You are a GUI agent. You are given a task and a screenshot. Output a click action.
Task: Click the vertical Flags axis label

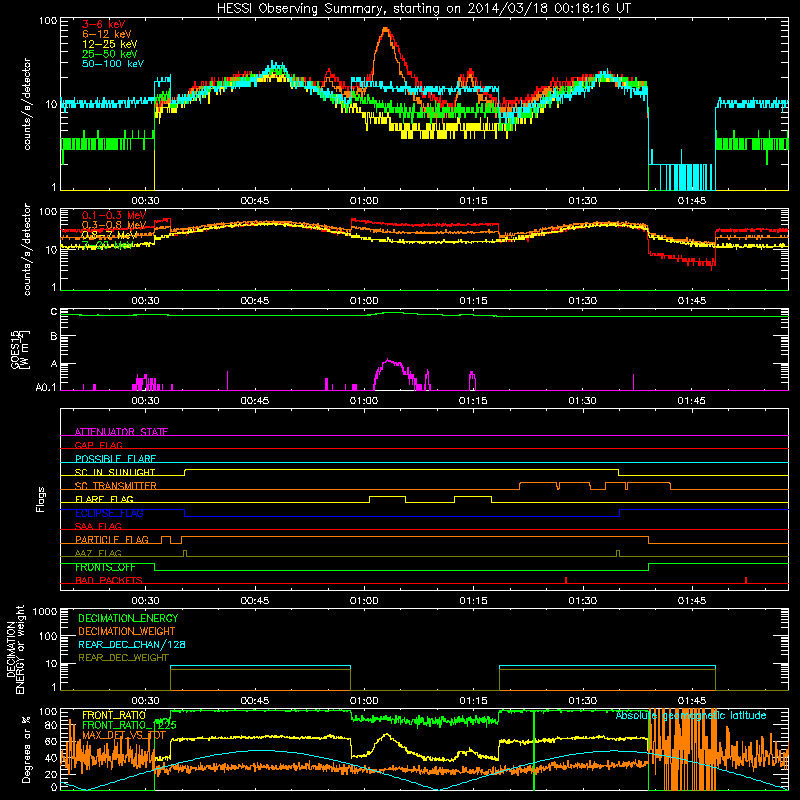coord(41,499)
